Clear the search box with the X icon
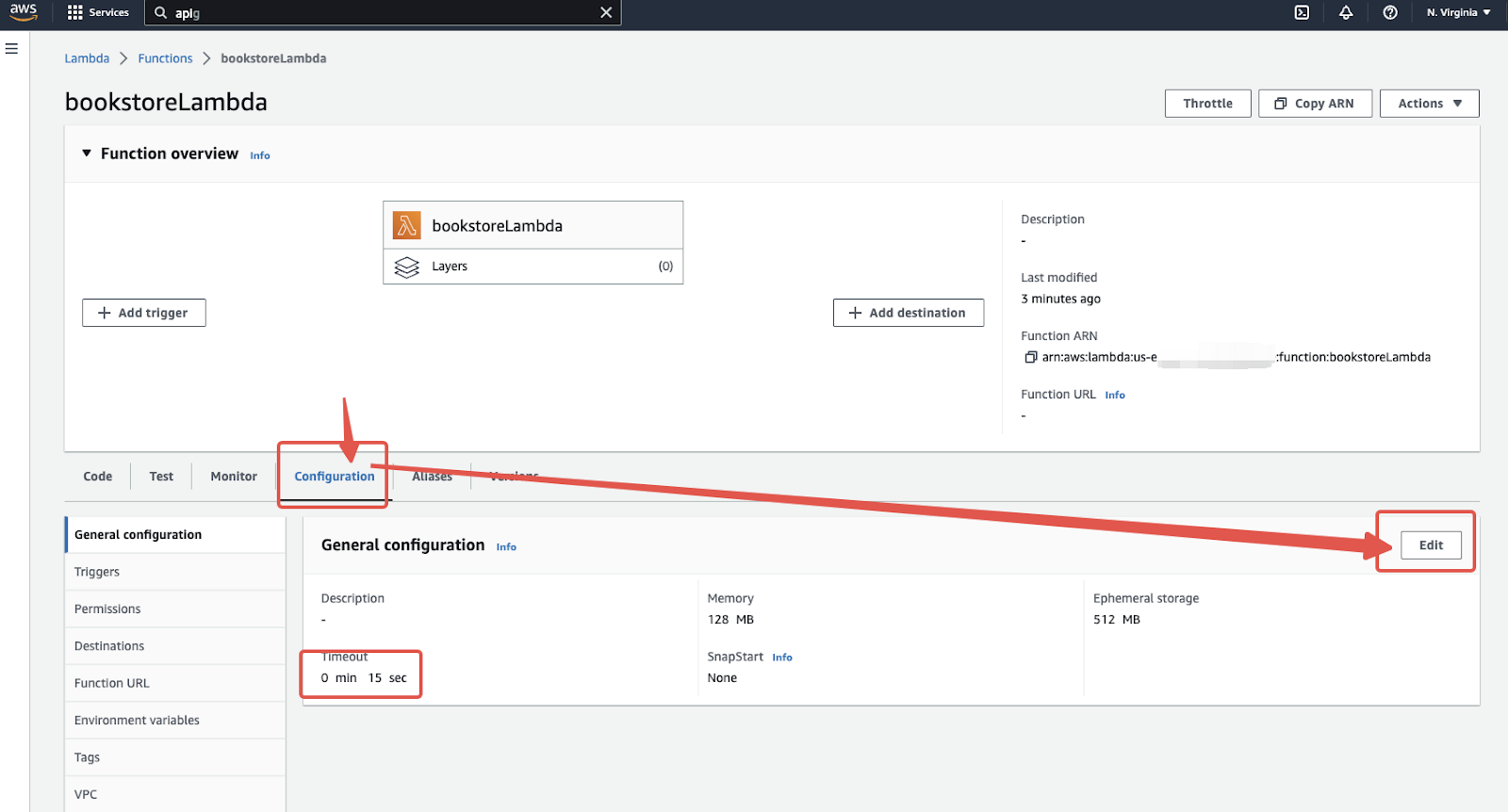Image resolution: width=1508 pixels, height=812 pixels. pos(606,12)
